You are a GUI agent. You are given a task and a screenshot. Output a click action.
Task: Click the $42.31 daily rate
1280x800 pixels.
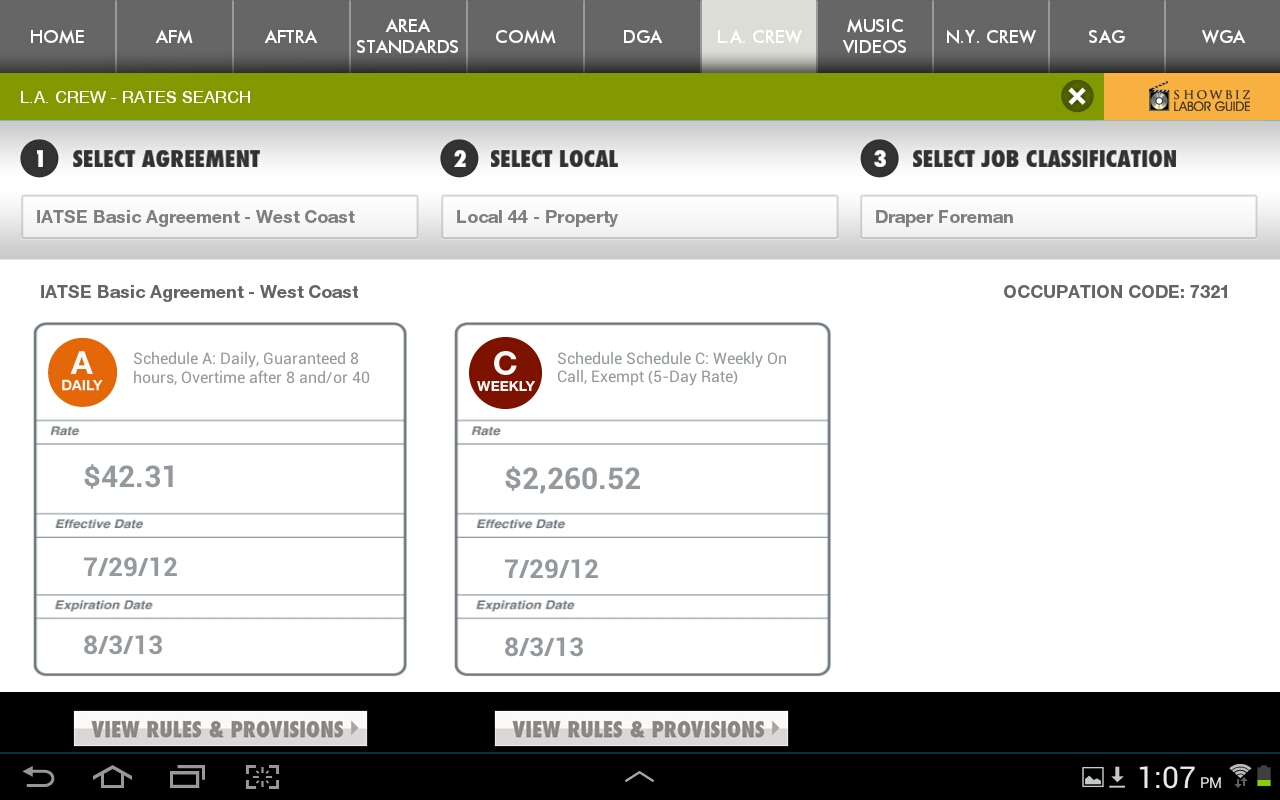coord(130,477)
